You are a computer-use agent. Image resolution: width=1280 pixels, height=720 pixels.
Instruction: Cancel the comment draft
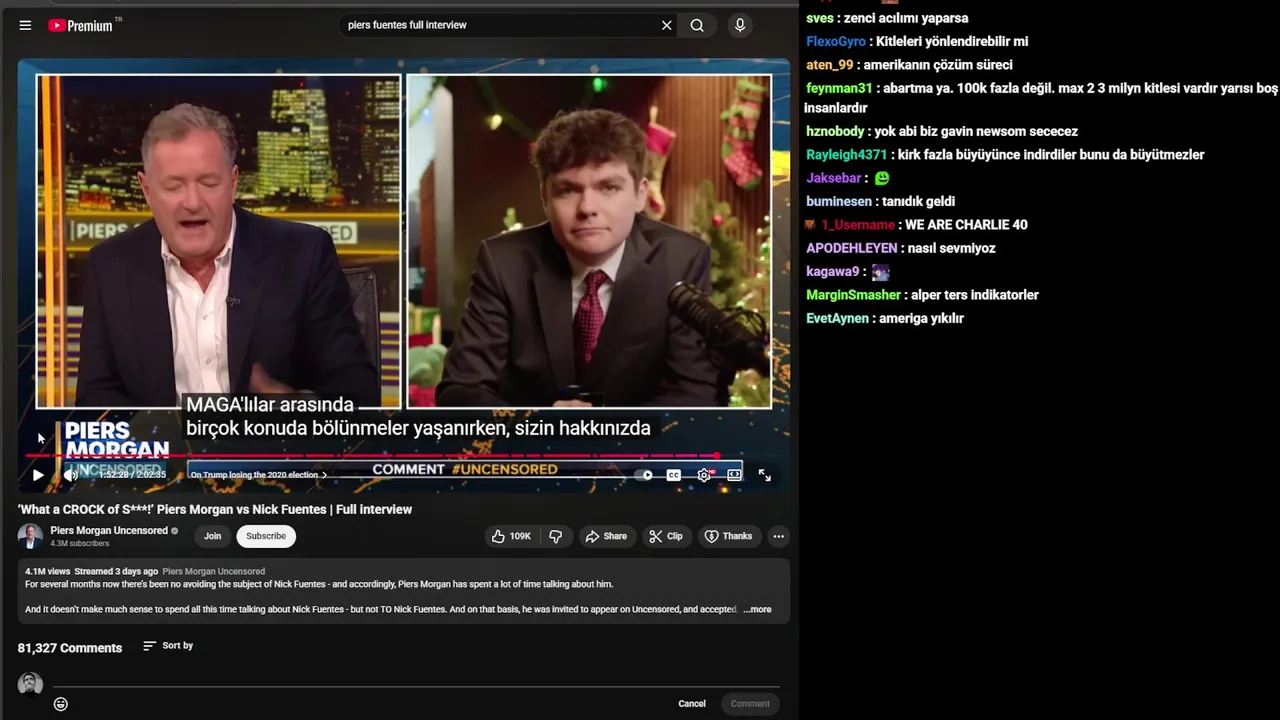692,704
